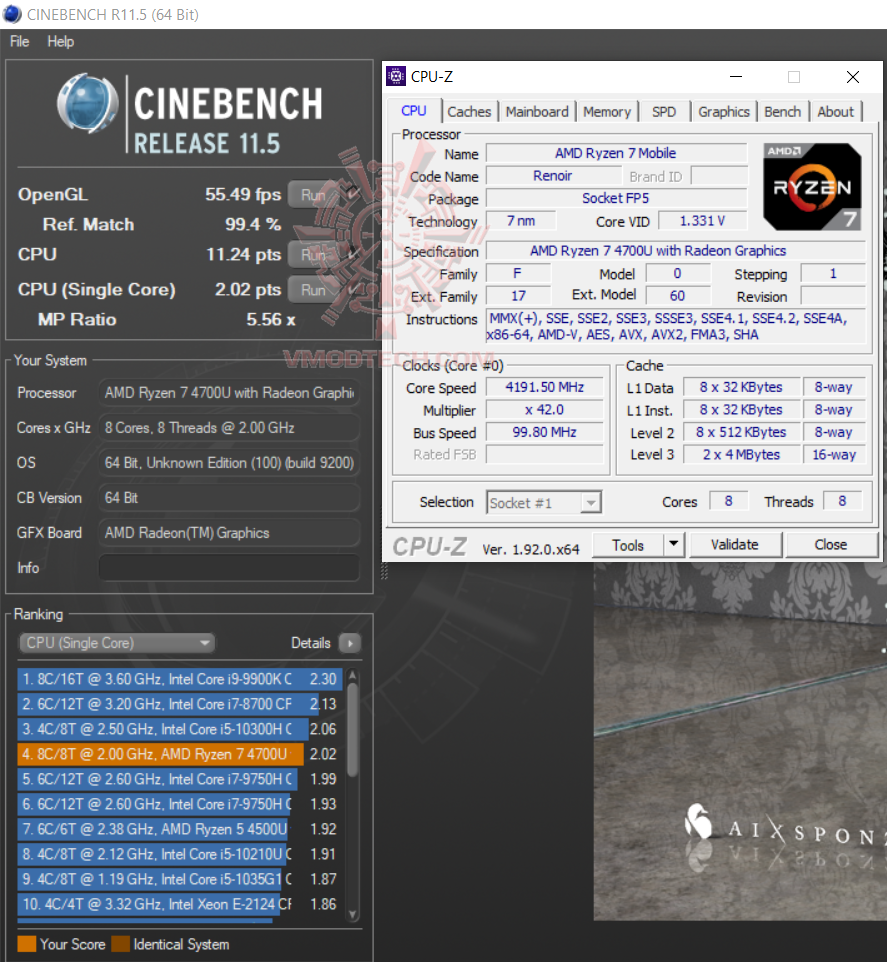
Task: Select ranking row Intel Core i9-9900K
Action: point(179,679)
